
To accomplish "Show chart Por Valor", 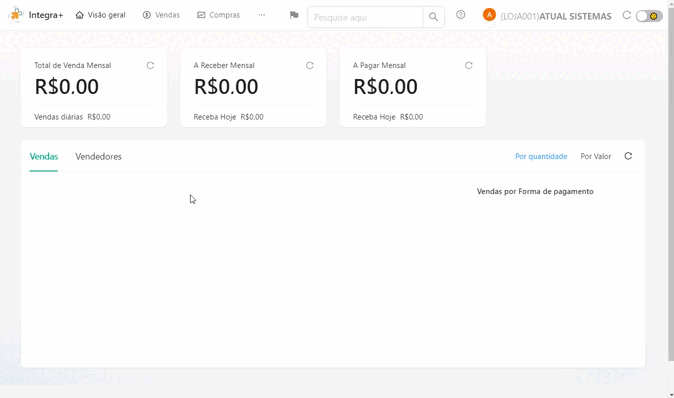I will coord(595,156).
